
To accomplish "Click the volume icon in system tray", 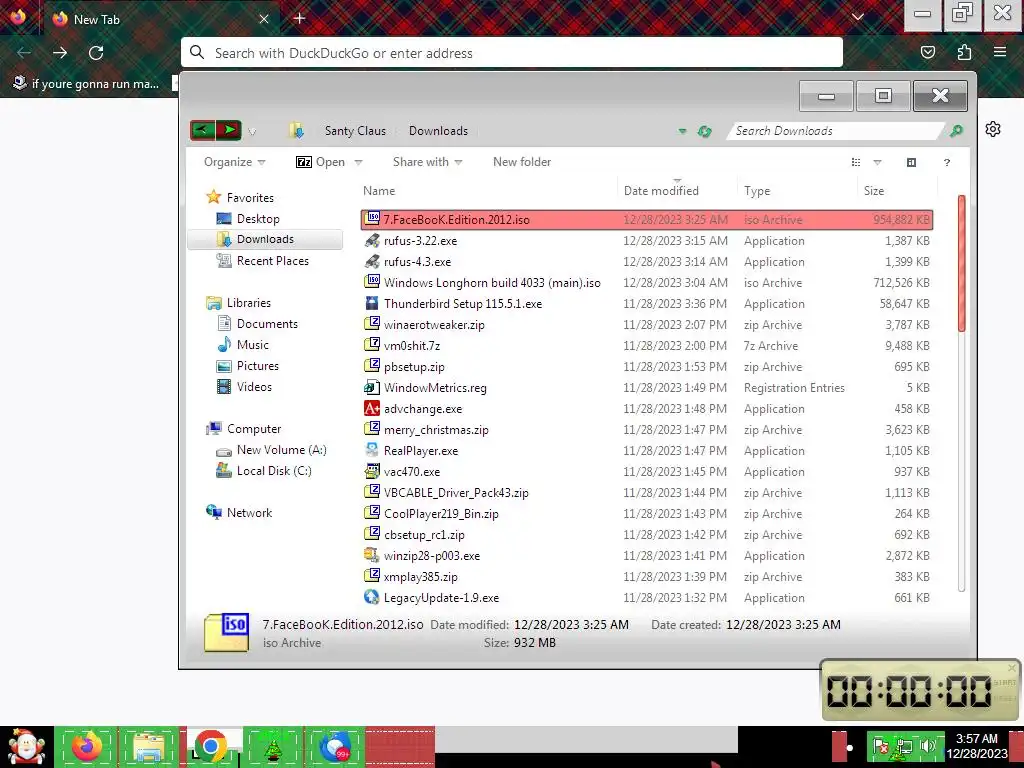I will click(928, 746).
